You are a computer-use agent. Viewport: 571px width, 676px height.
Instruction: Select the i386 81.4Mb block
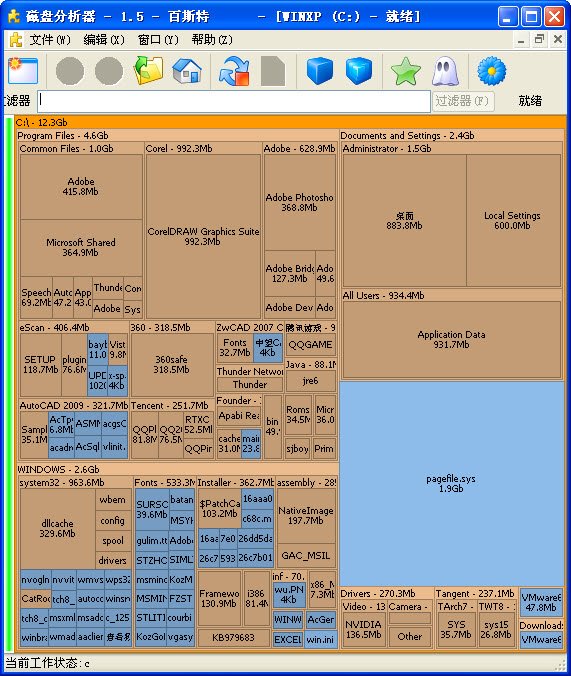[x=257, y=598]
